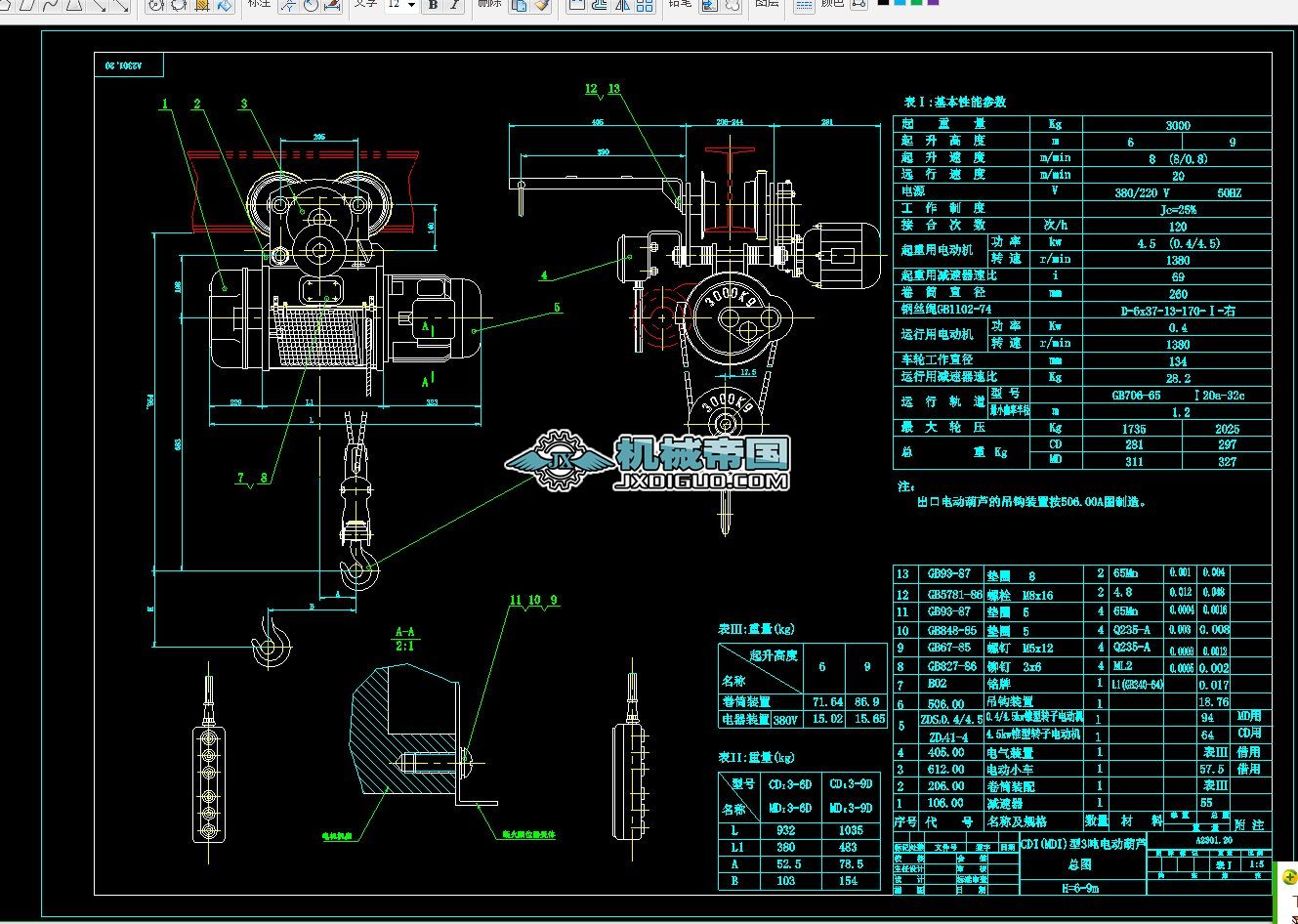Select the blue color swatch
The image size is (1298, 924).
(900, 3)
